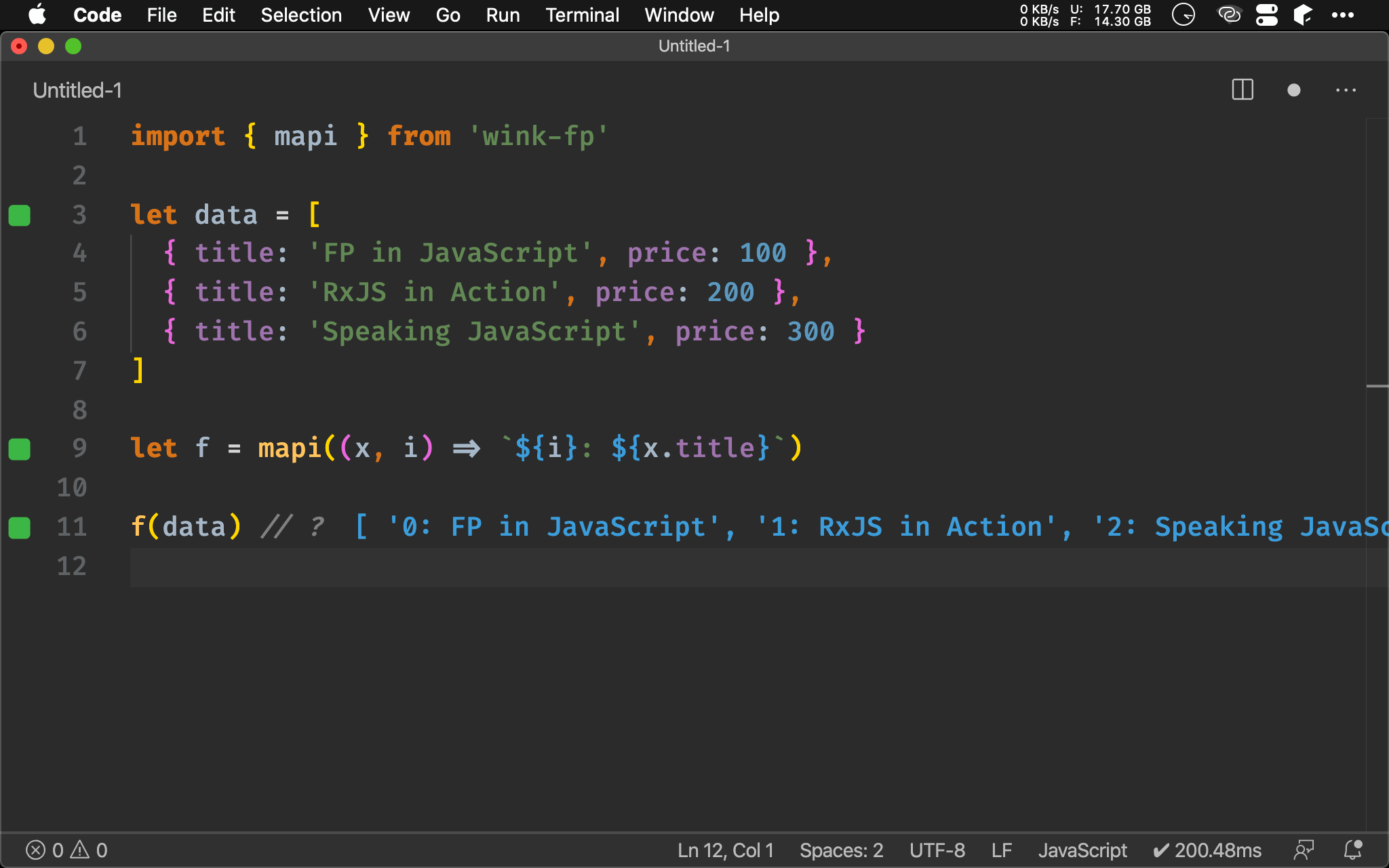Click line number 7 in gutter
This screenshot has height=868, width=1389.
point(79,371)
